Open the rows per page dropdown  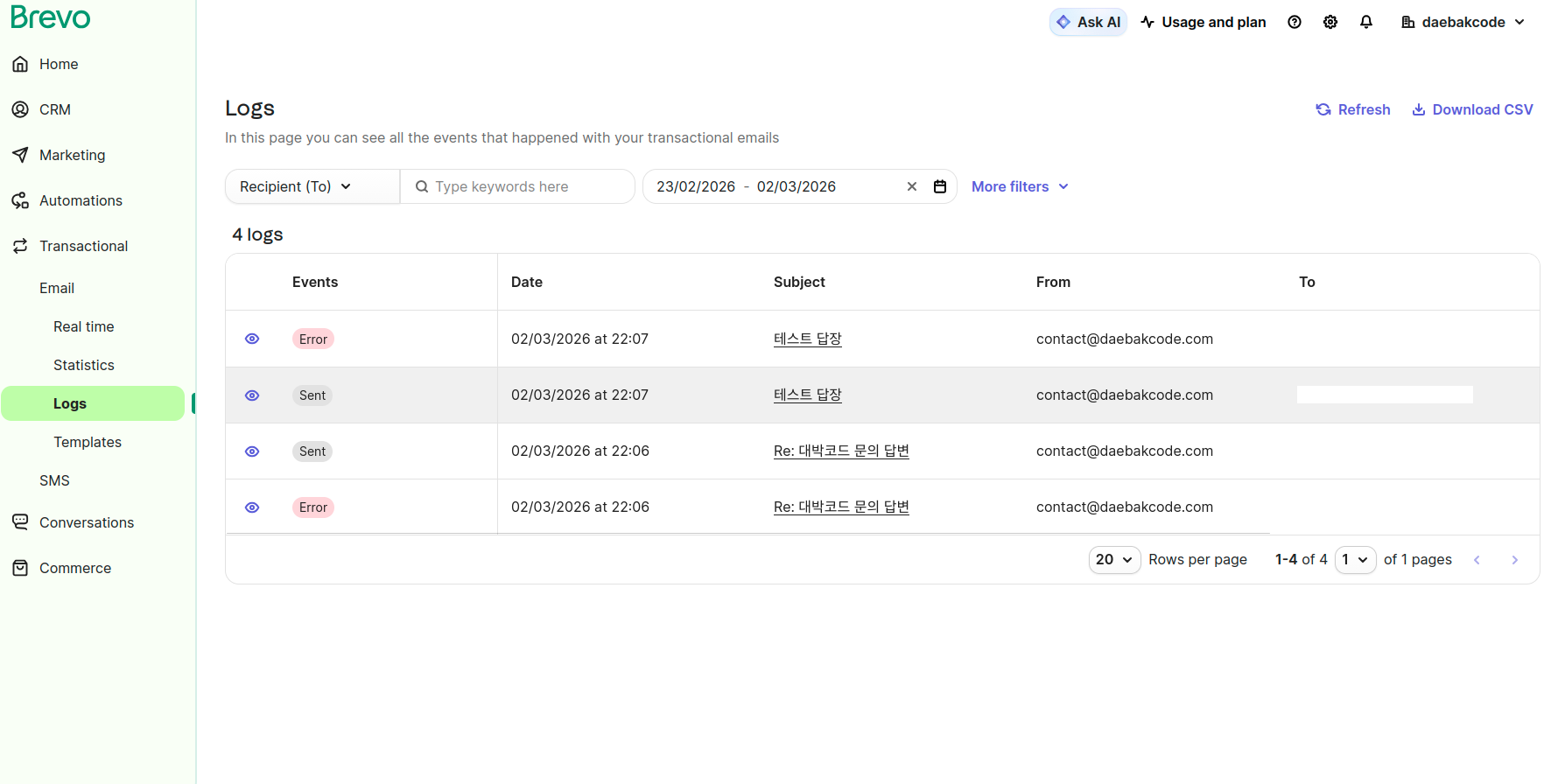click(1113, 560)
